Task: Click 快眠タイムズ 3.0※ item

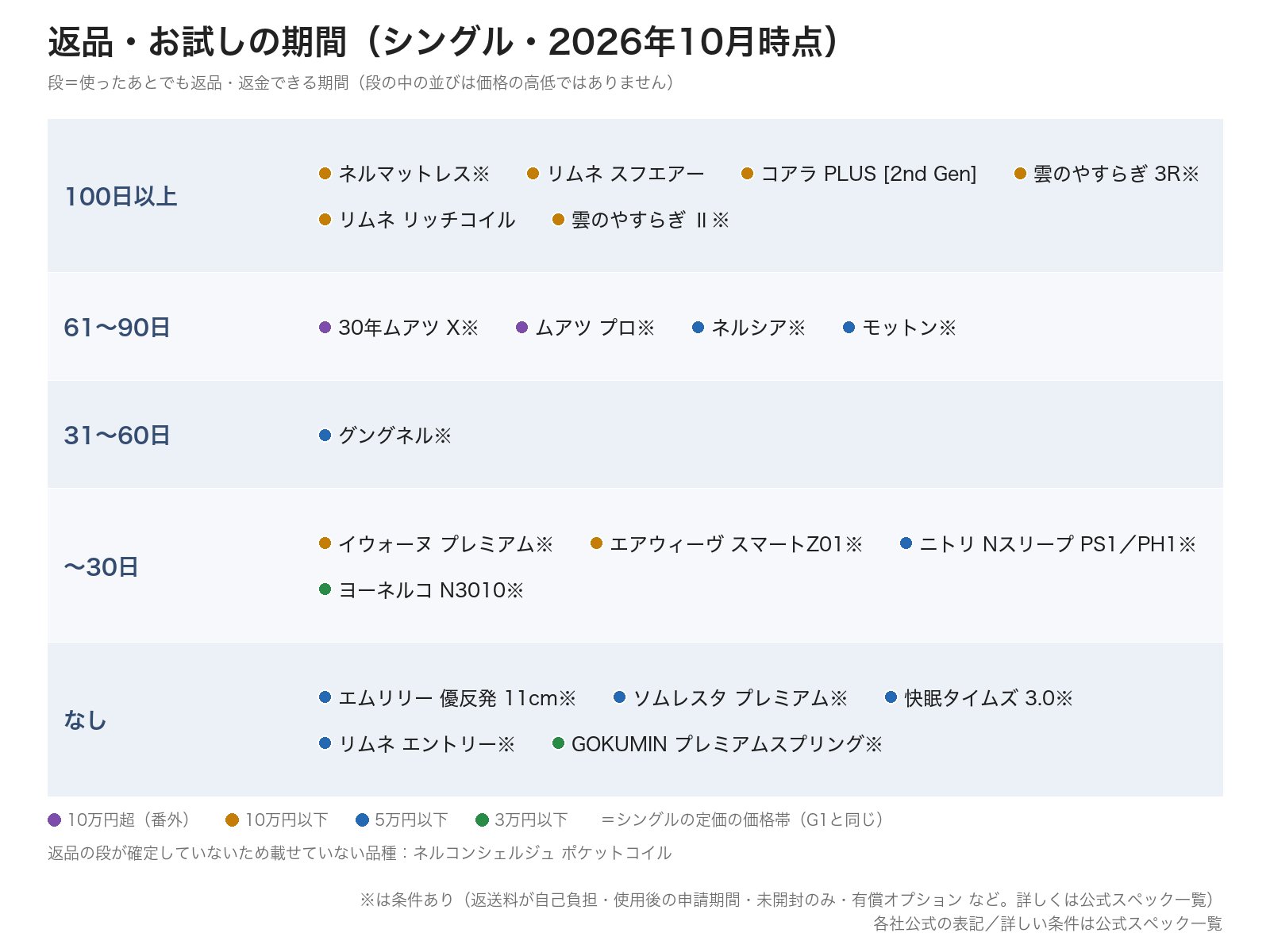Action: pyautogui.click(x=979, y=698)
